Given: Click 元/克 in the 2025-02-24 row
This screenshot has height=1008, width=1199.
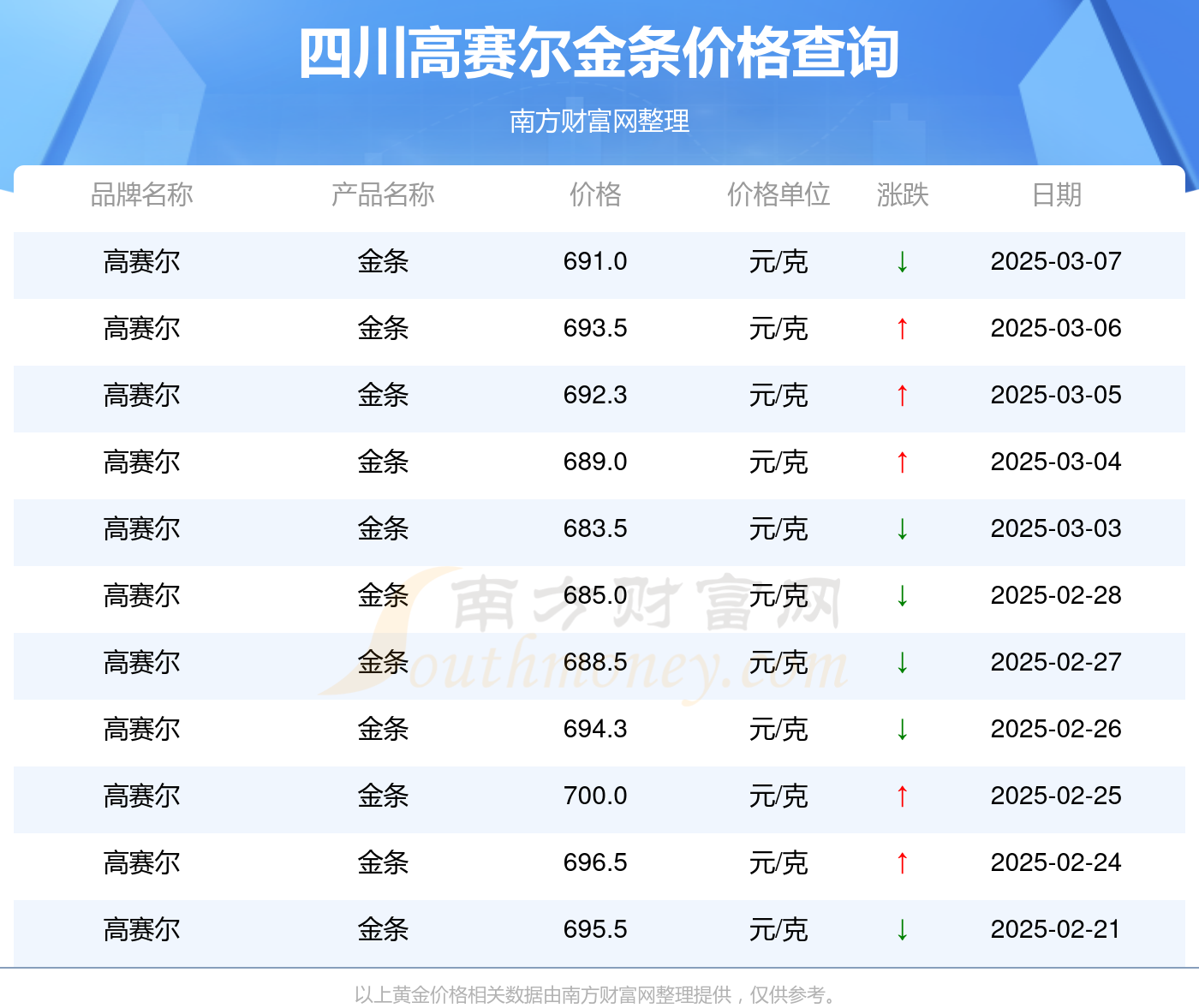Looking at the screenshot, I should 778,862.
